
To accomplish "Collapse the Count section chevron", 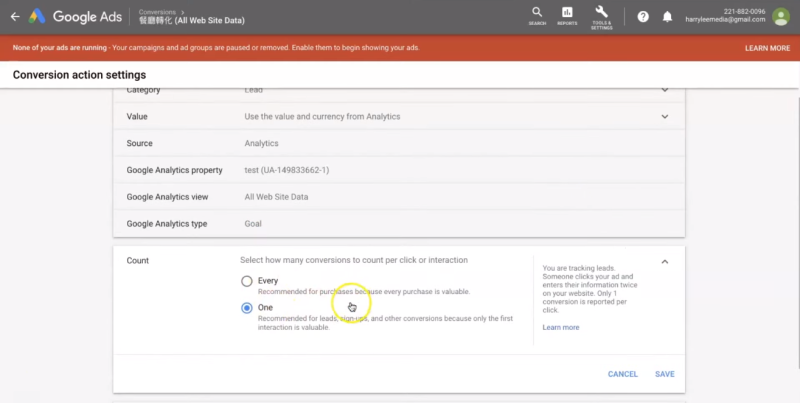I will coord(665,262).
